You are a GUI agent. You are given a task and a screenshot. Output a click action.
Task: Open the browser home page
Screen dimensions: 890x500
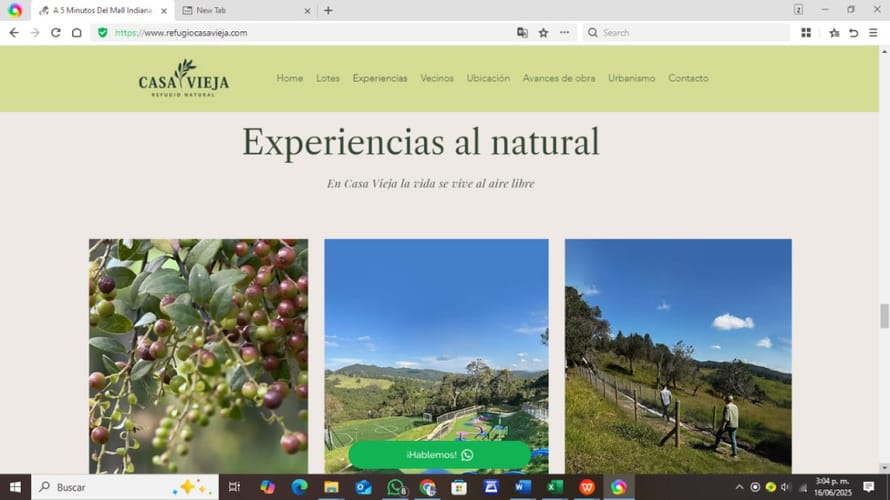pos(77,33)
